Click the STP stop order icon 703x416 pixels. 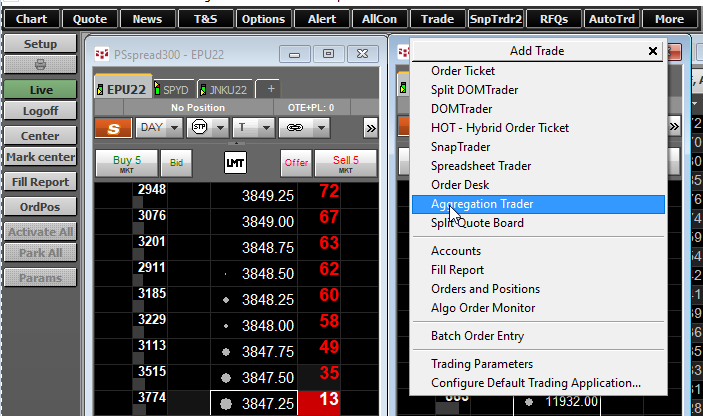198,128
